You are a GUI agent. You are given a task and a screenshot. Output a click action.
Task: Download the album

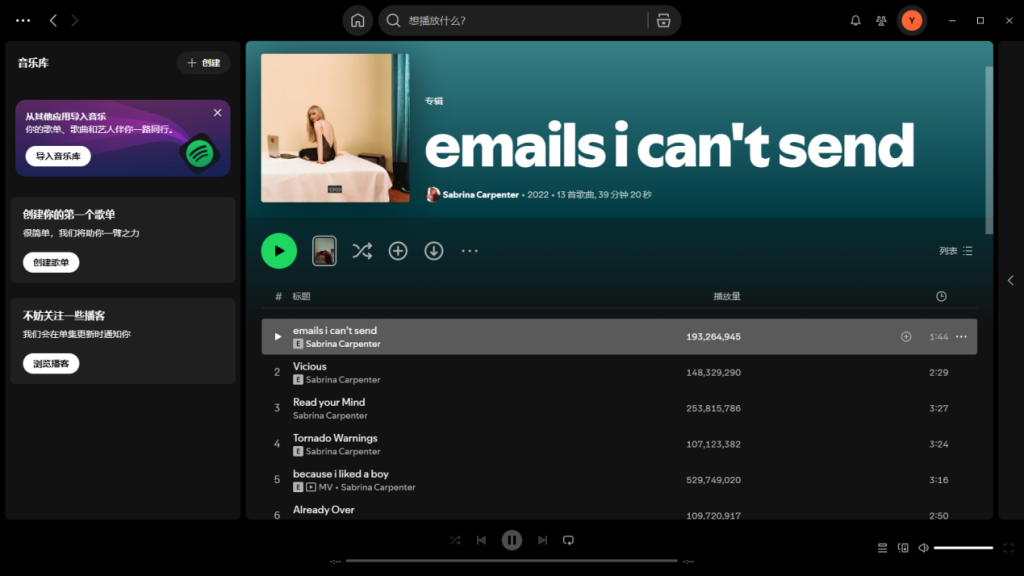pos(434,251)
